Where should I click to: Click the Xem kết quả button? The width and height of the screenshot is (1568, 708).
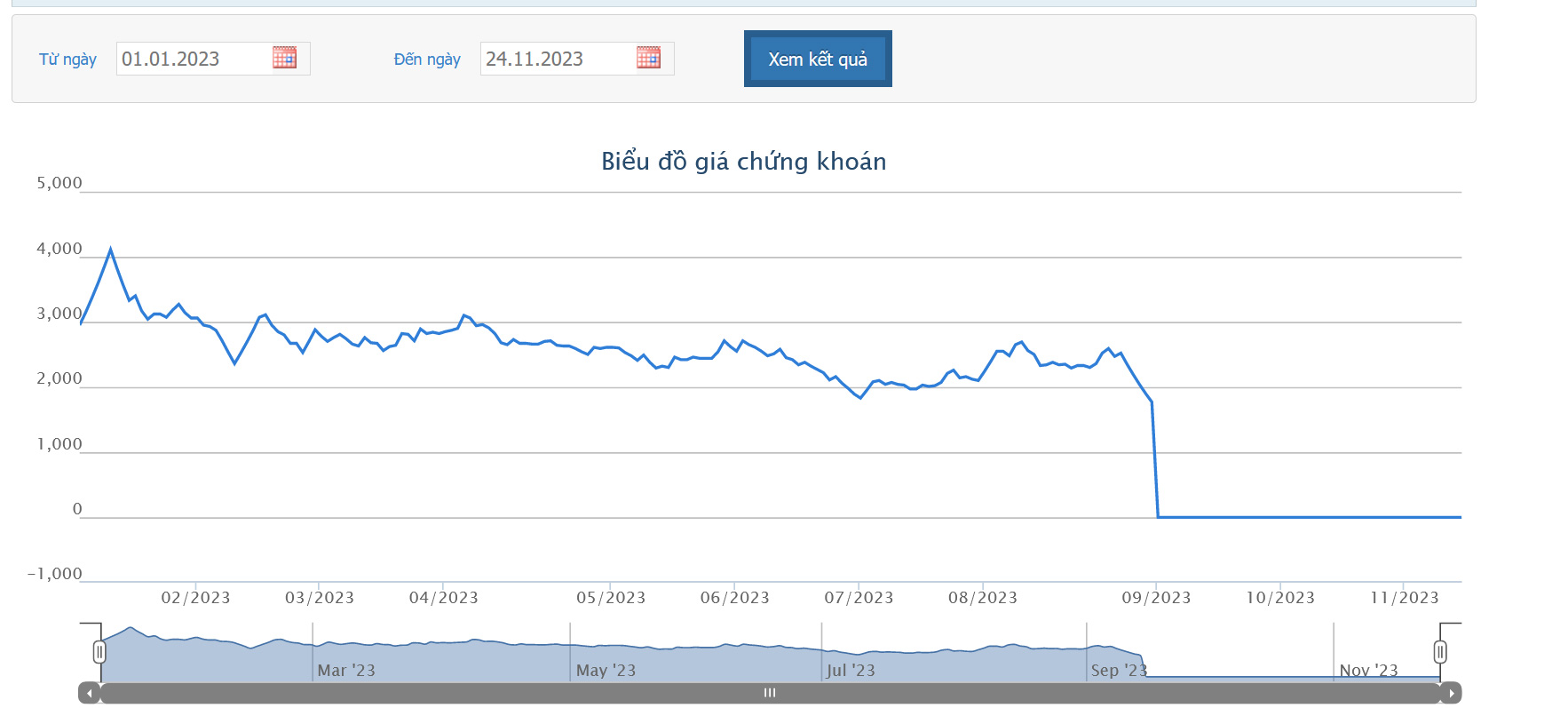(x=817, y=59)
